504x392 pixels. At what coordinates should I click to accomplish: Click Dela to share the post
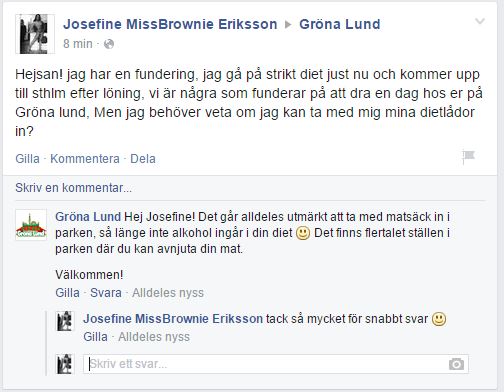pyautogui.click(x=143, y=159)
